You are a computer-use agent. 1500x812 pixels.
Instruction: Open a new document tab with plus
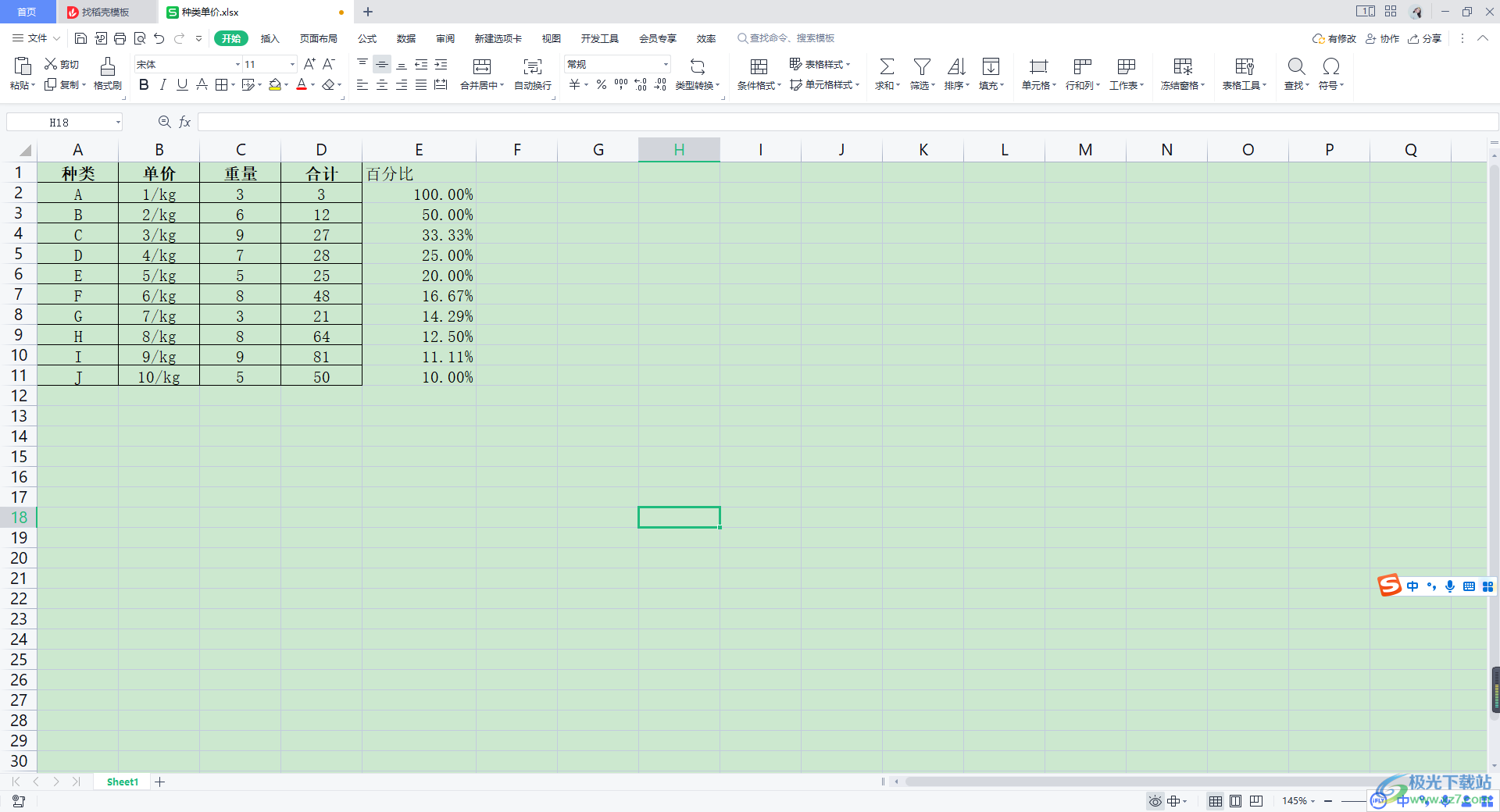368,12
